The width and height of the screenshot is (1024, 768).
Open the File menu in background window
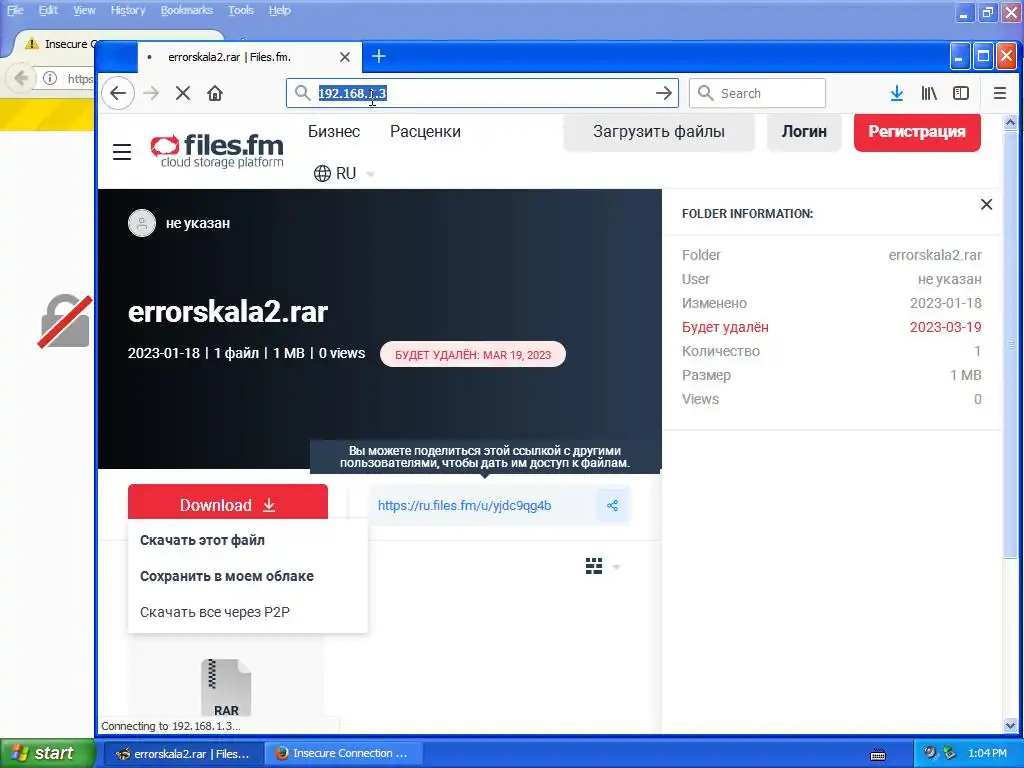click(14, 10)
